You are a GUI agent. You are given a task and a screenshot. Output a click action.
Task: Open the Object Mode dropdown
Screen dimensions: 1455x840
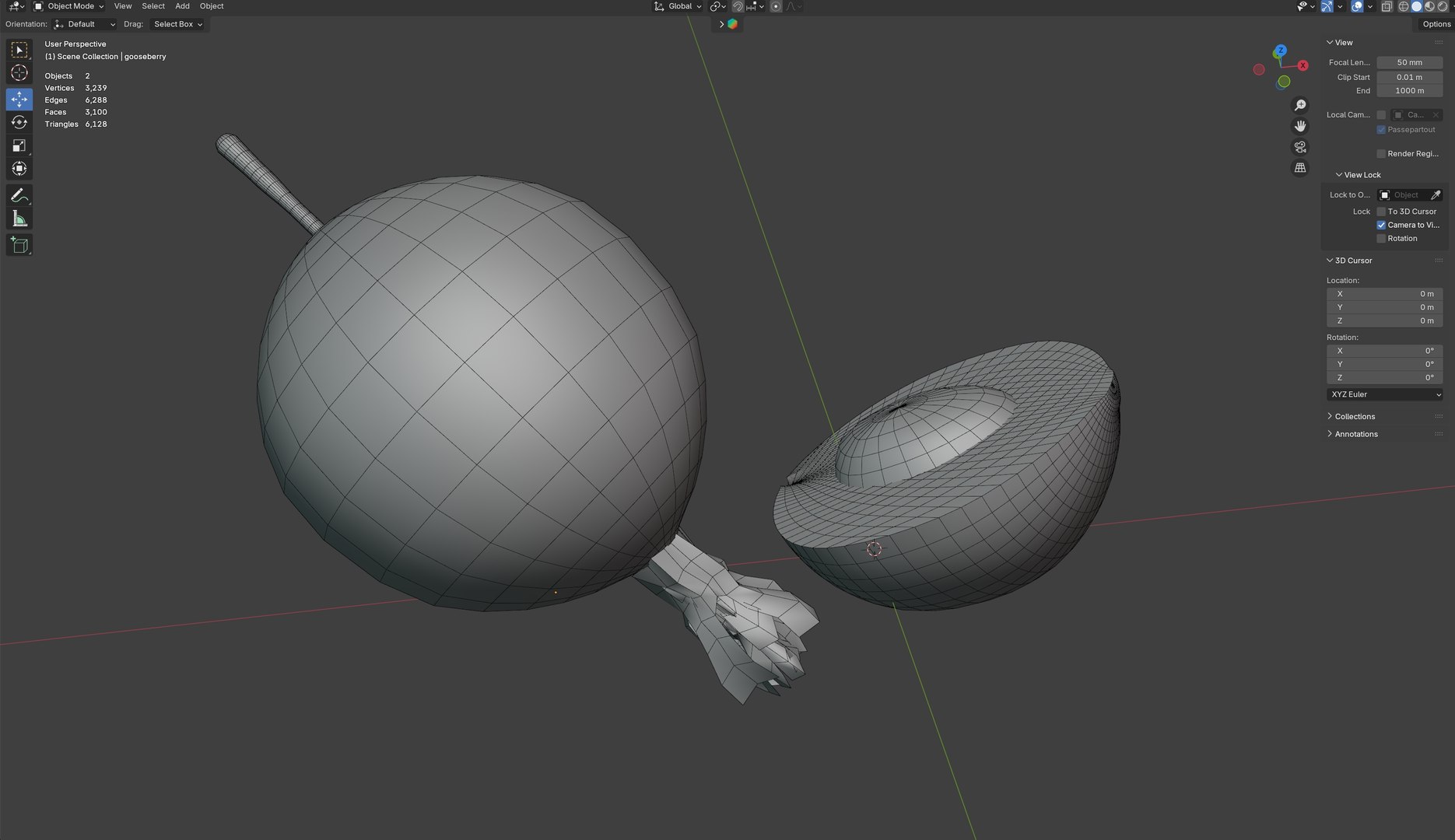point(68,6)
